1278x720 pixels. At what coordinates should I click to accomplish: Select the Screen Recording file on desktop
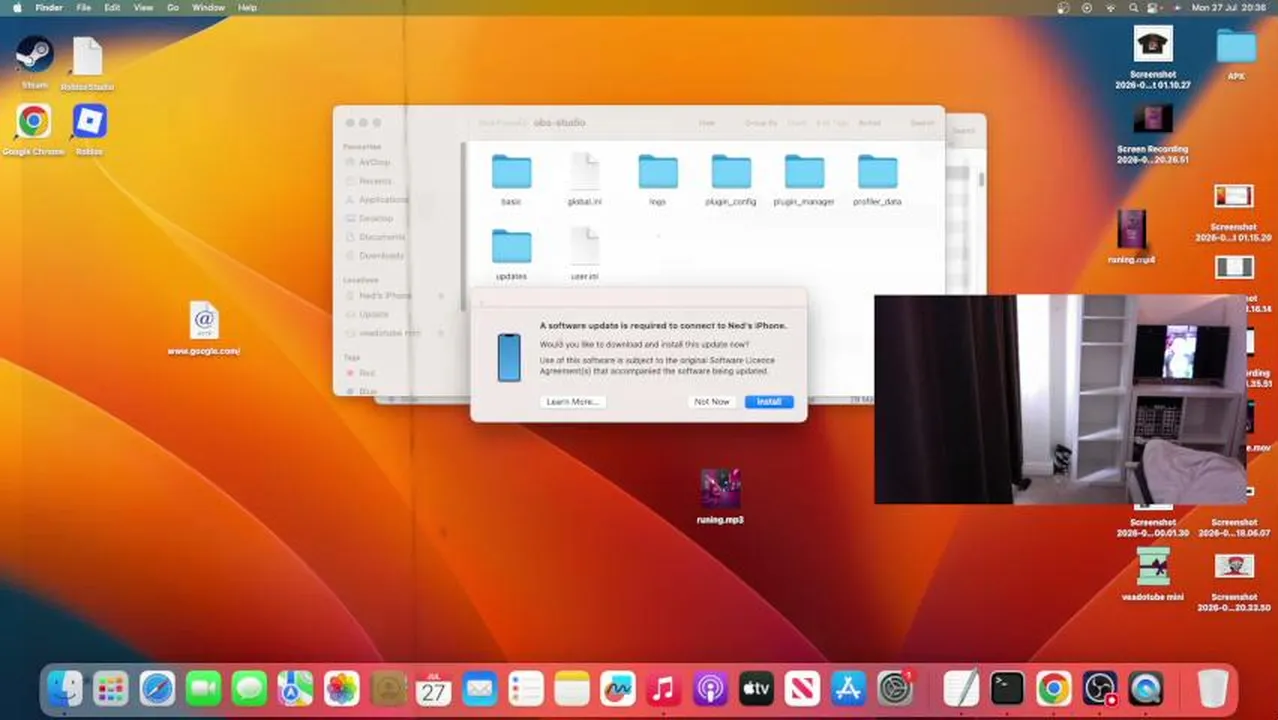tap(1153, 119)
